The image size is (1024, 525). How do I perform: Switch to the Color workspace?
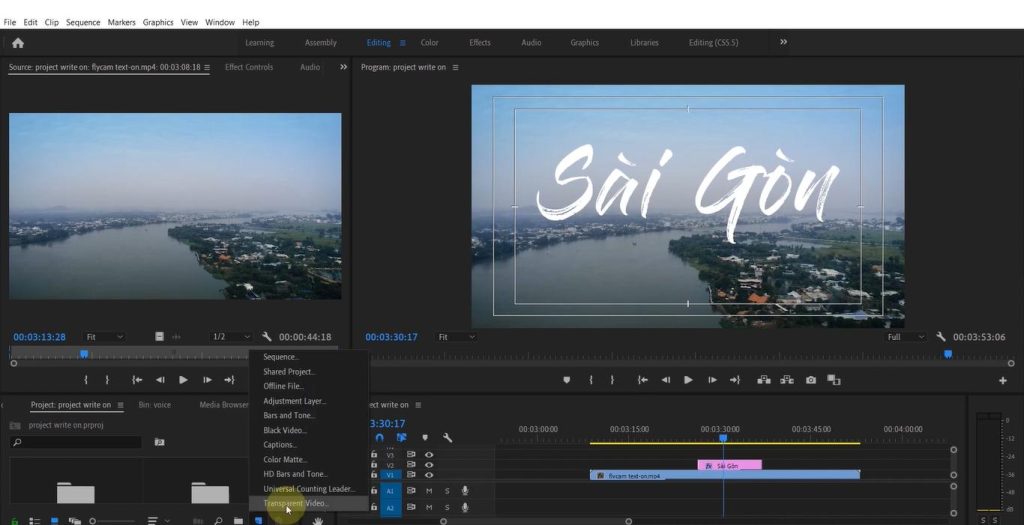pyautogui.click(x=429, y=42)
